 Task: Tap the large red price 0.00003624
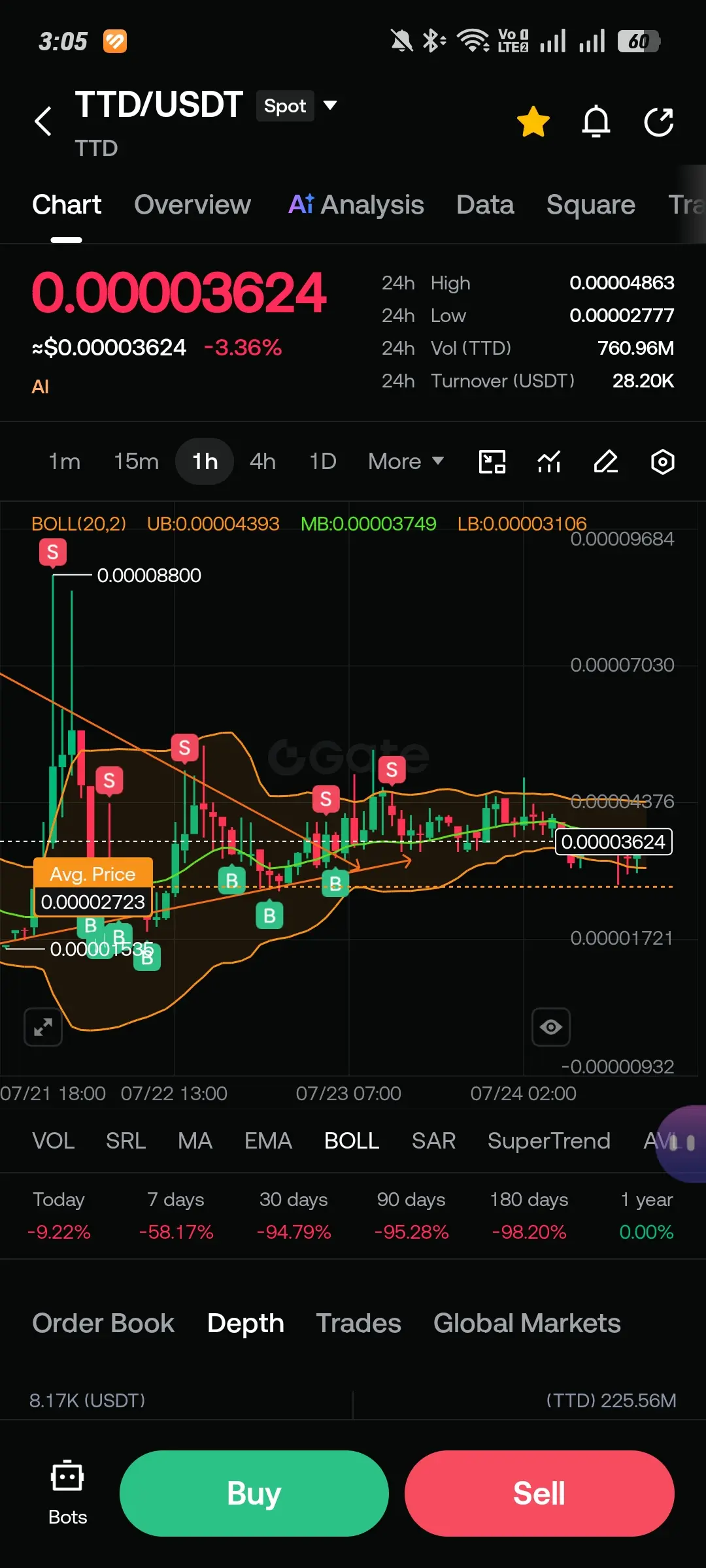coord(178,293)
